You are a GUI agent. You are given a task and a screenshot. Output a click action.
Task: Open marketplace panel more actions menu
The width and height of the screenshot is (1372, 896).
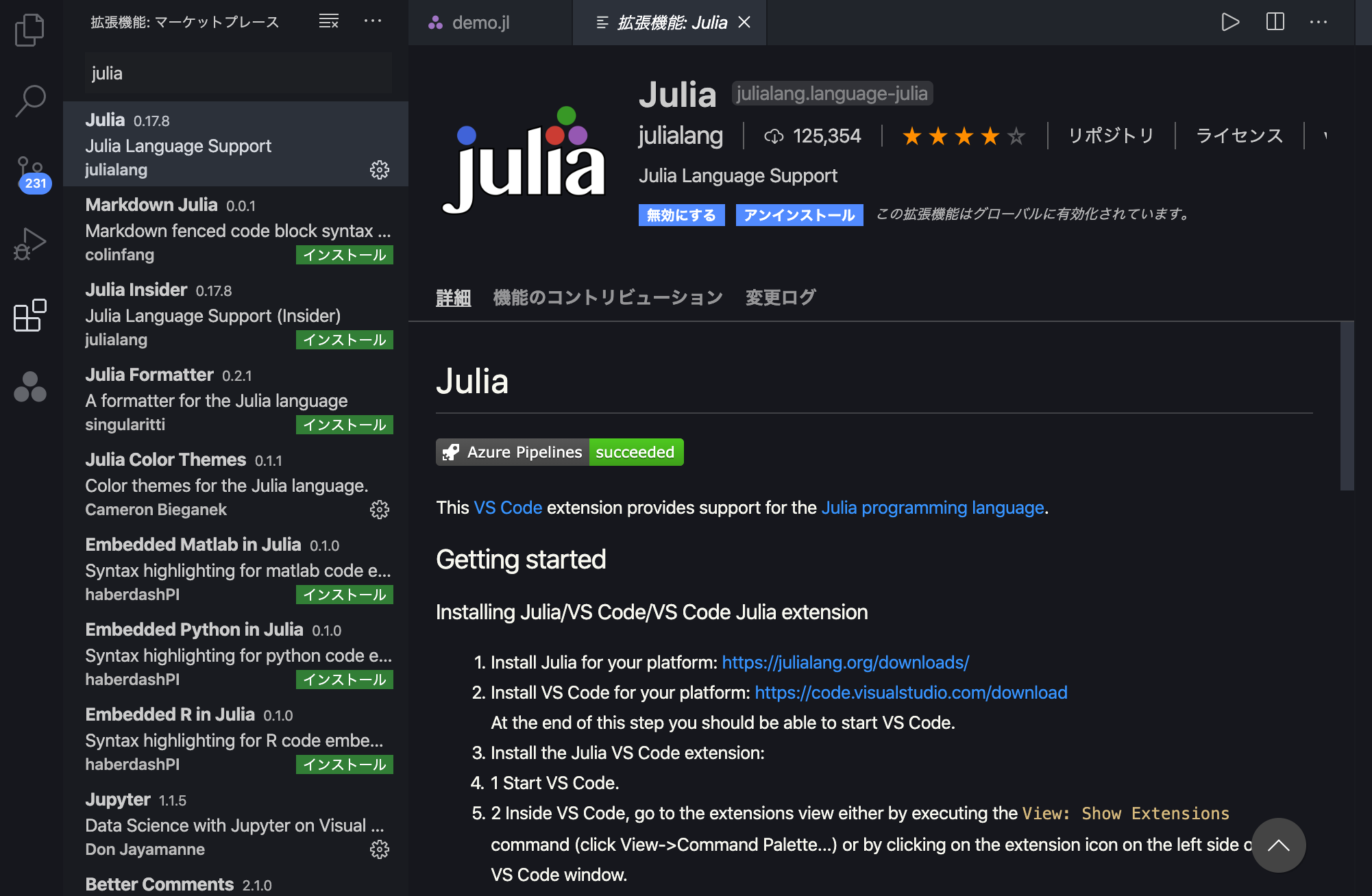pyautogui.click(x=373, y=21)
